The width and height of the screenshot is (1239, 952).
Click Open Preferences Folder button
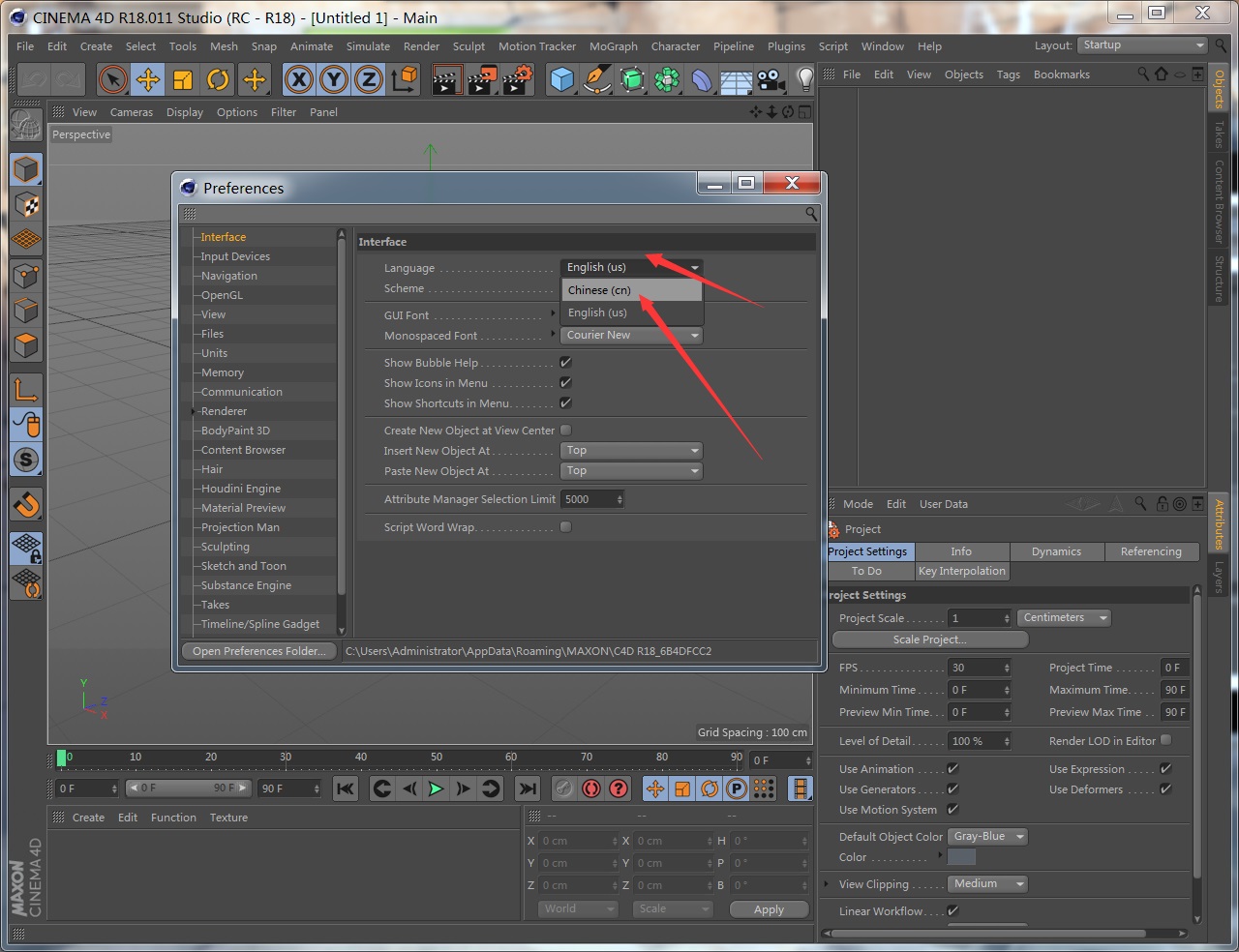click(x=258, y=651)
